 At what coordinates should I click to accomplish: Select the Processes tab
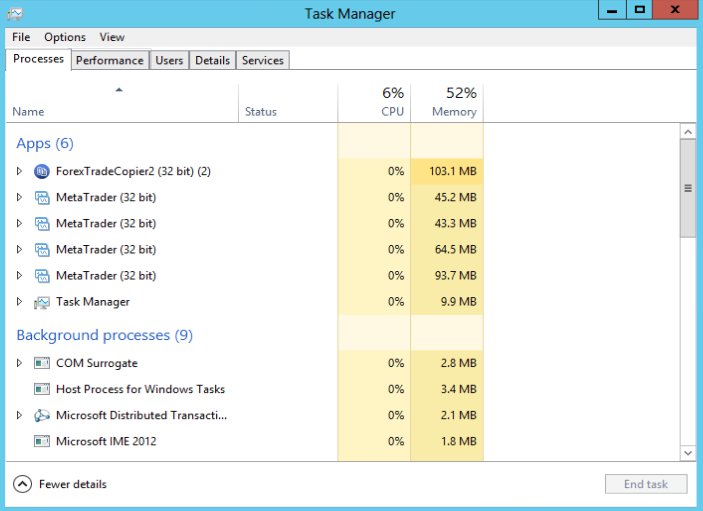click(x=39, y=59)
